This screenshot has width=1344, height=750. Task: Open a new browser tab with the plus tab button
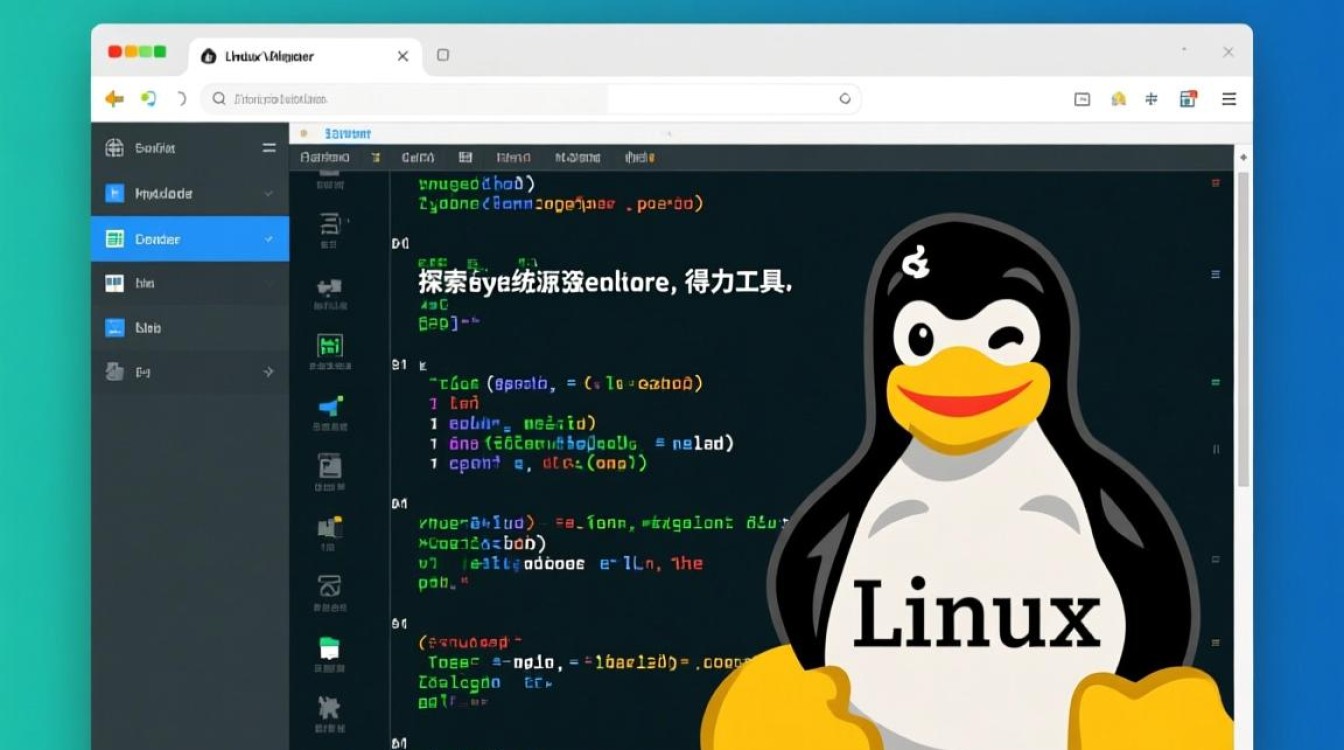442,56
